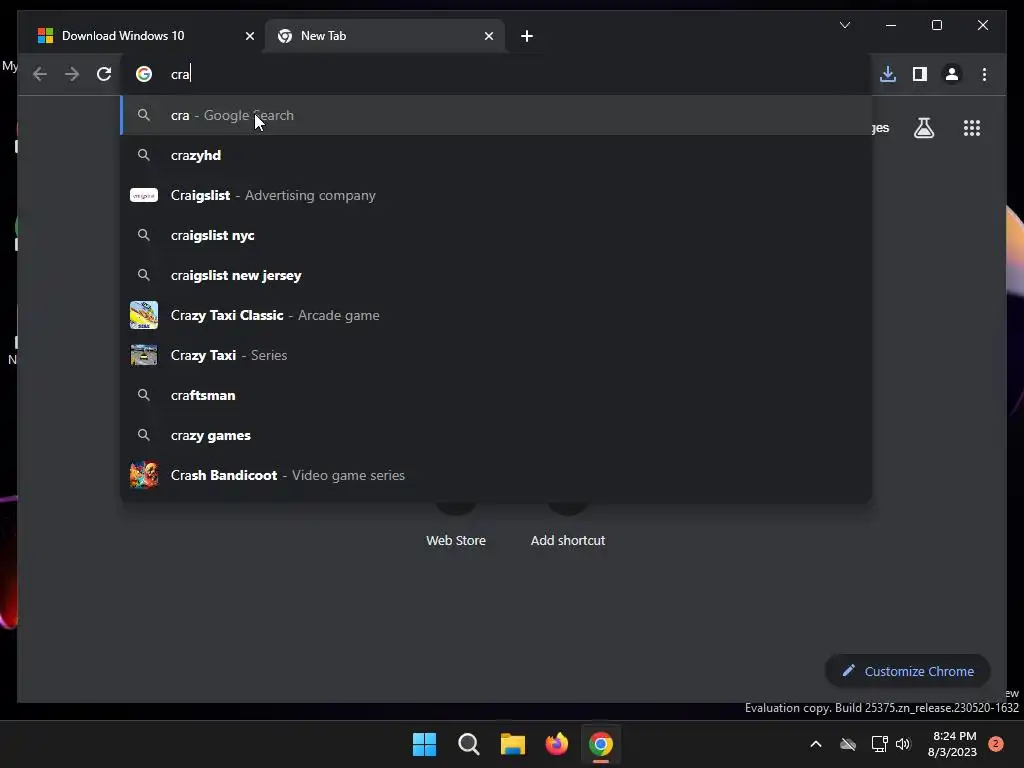The image size is (1024, 768).
Task: Click the Chrome forward arrow
Action: click(x=72, y=74)
